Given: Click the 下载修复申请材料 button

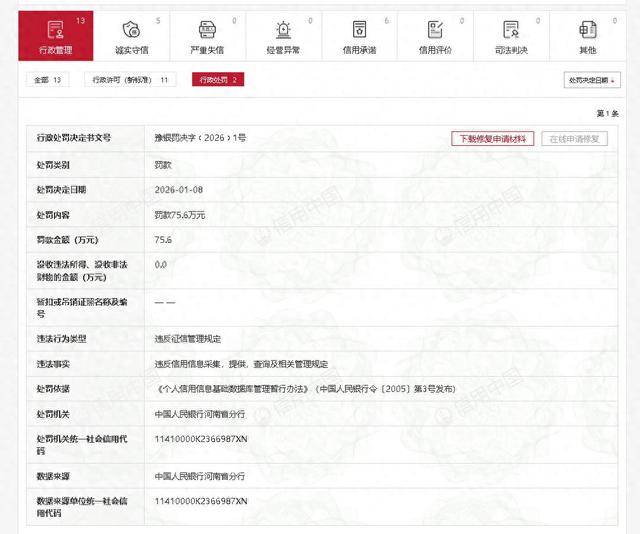Looking at the screenshot, I should (x=494, y=138).
